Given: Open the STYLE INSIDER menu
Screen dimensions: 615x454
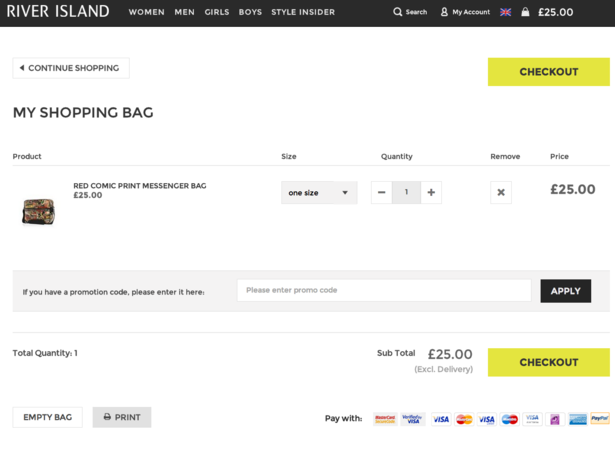Looking at the screenshot, I should 303,12.
